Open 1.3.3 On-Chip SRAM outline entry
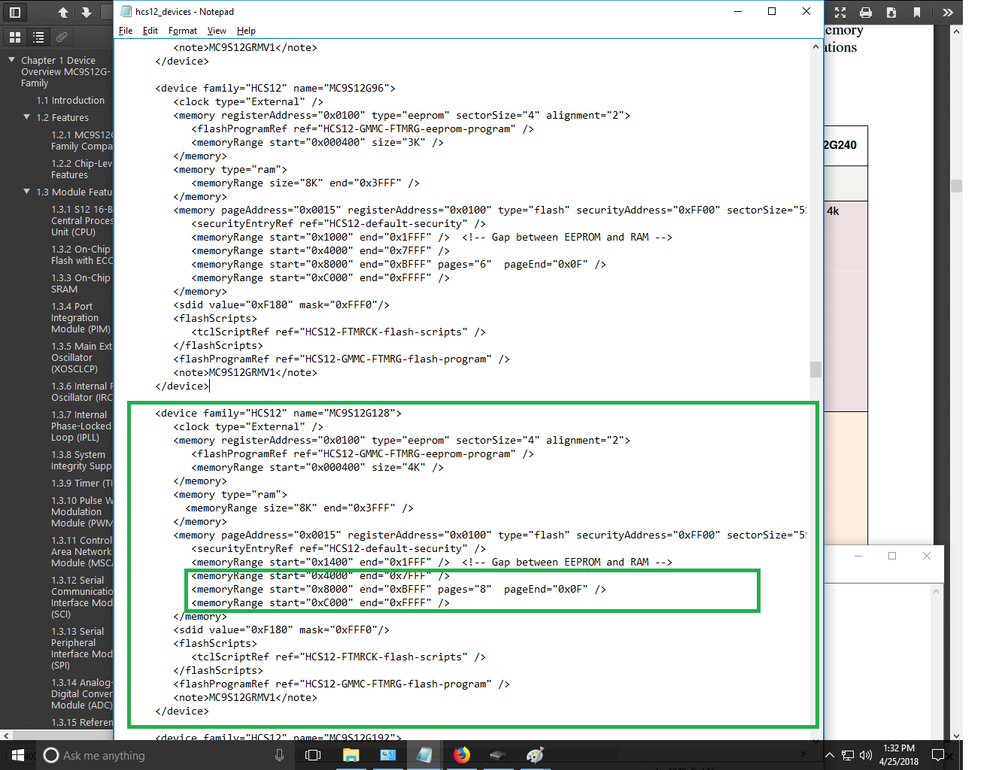The image size is (999, 770). (x=81, y=283)
